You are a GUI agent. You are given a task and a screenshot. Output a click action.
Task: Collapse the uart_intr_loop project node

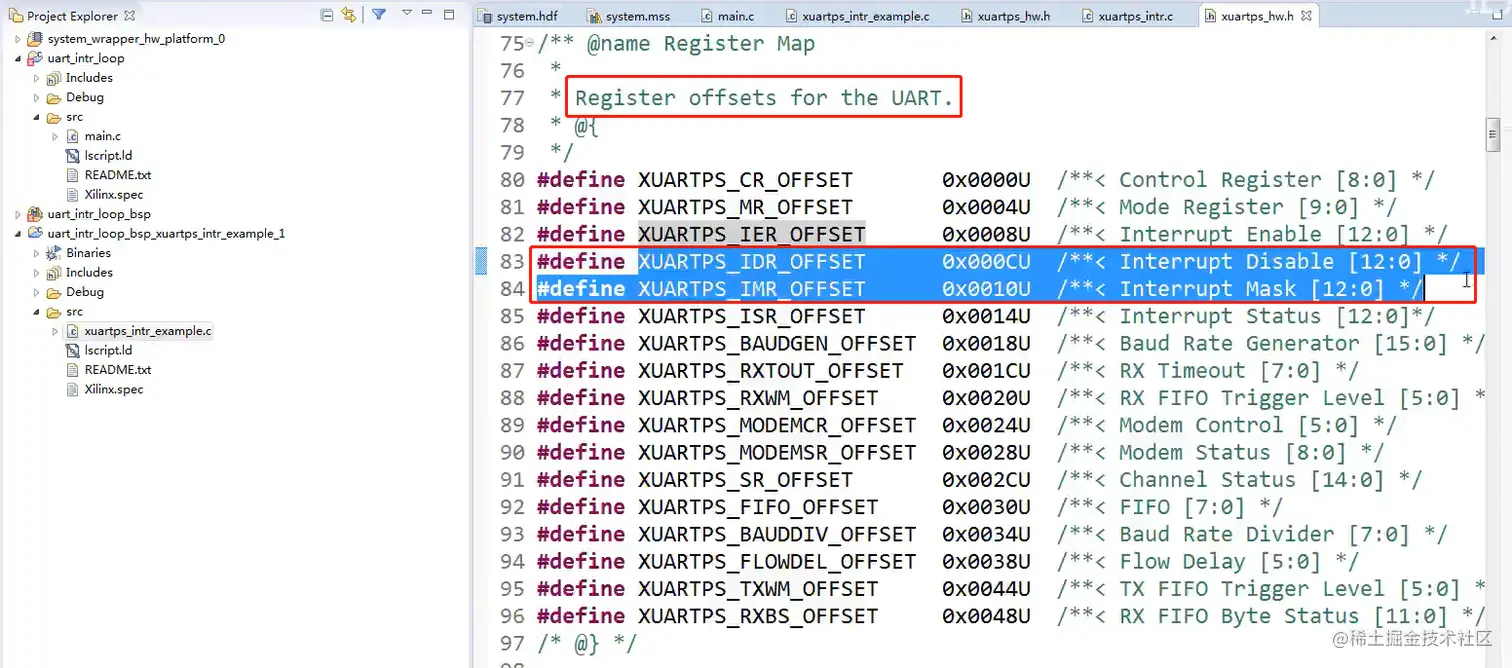18,58
